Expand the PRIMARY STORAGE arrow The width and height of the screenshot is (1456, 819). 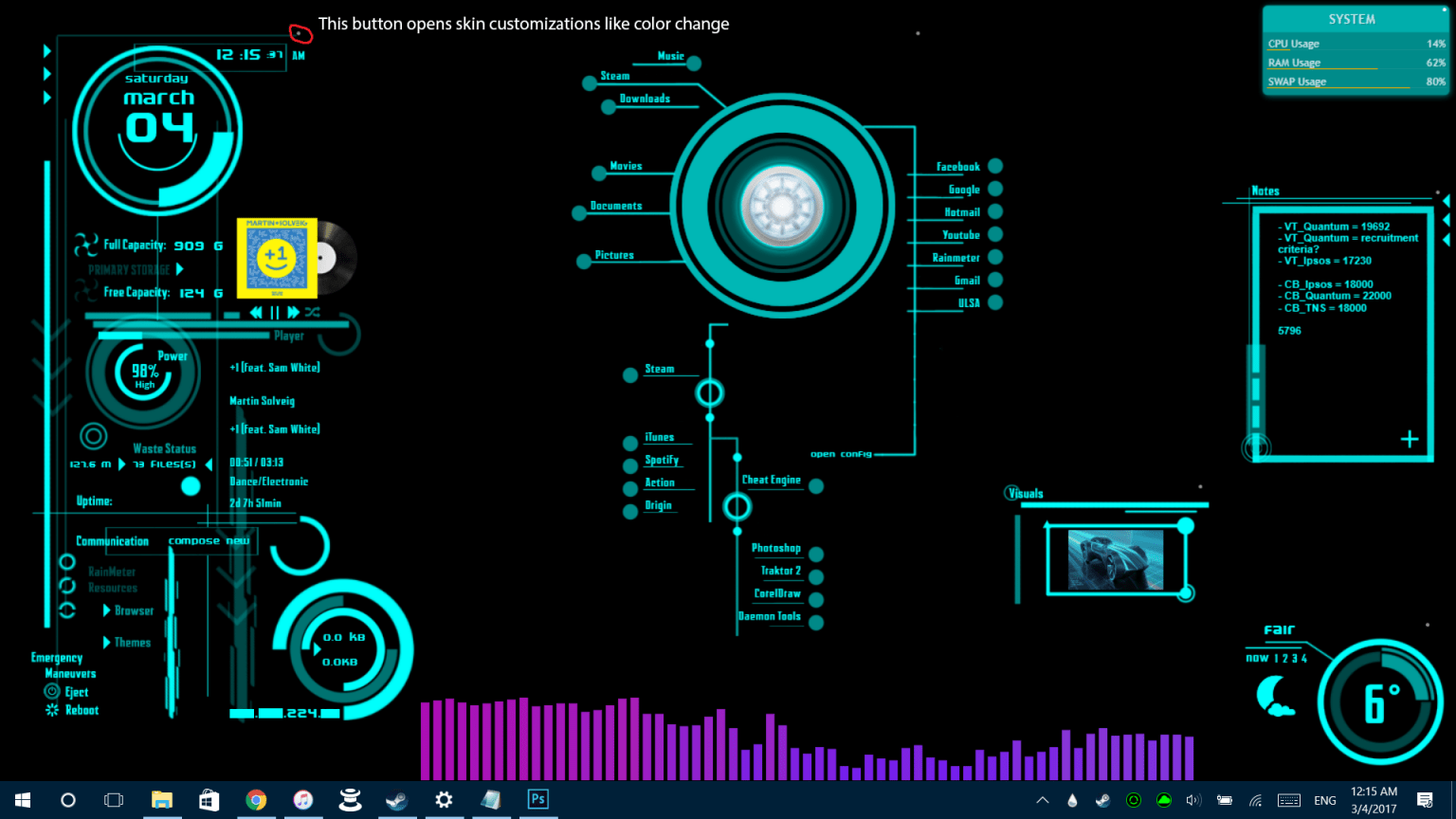pos(178,269)
